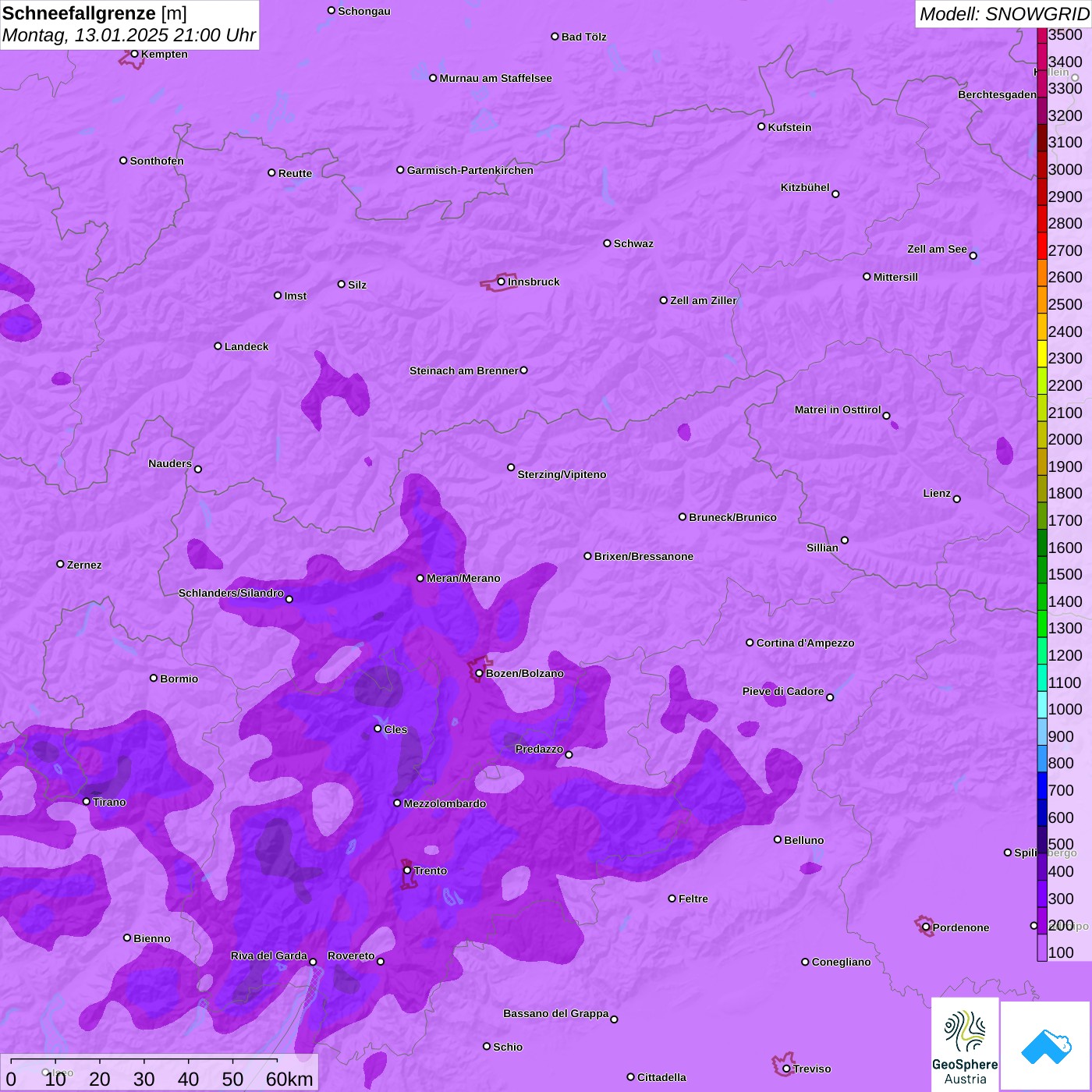
Task: Select the Kufstein location marker
Action: [761, 126]
